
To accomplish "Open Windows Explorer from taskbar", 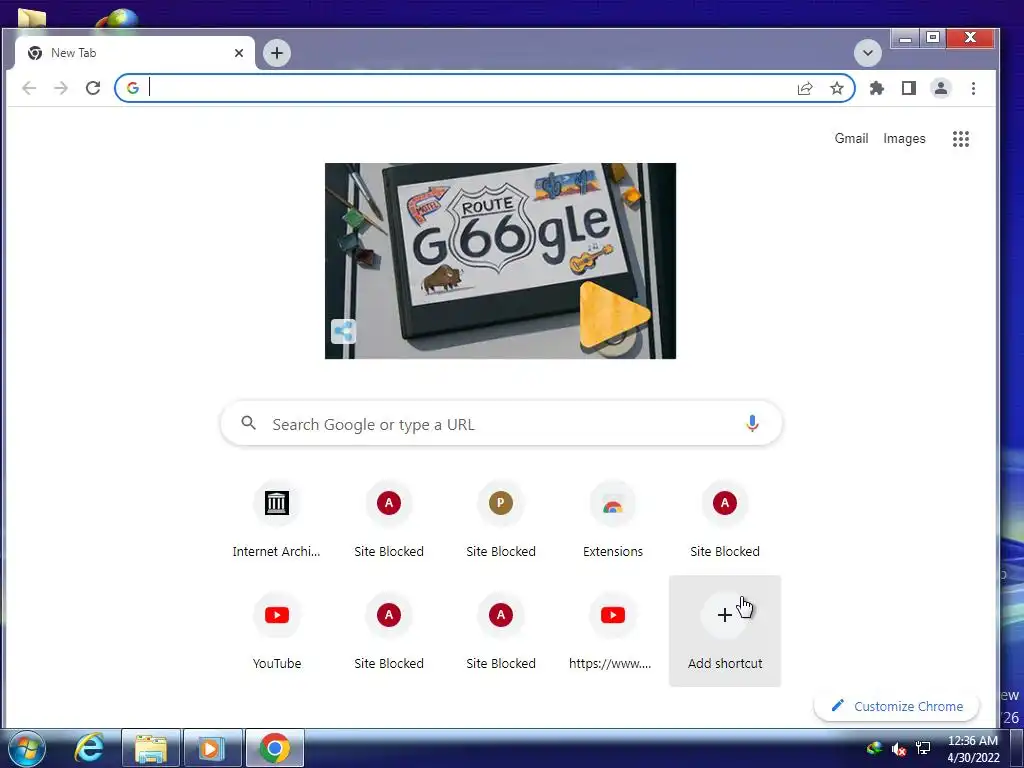I will (151, 748).
